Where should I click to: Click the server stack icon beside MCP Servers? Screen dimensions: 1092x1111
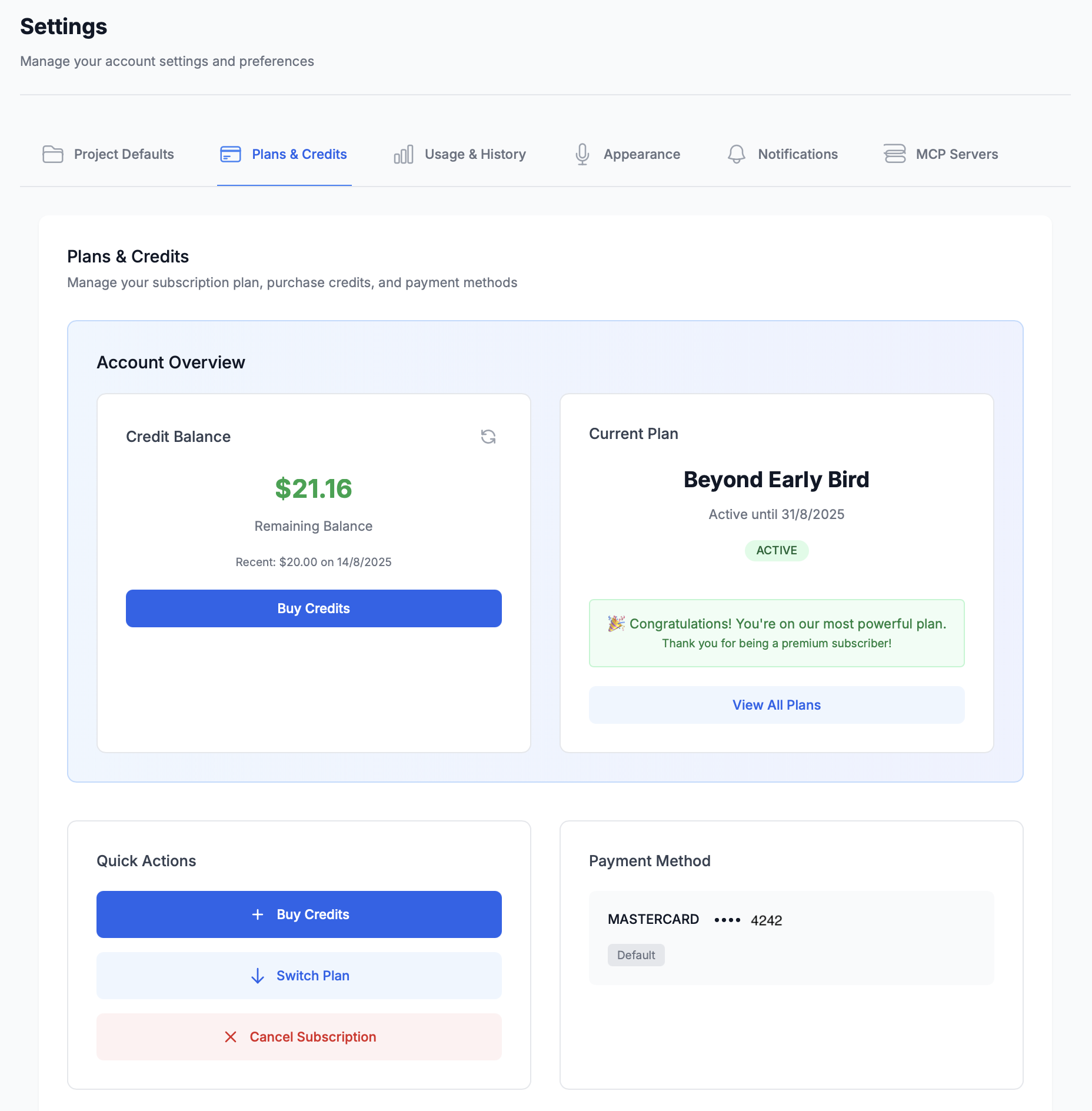coord(894,154)
